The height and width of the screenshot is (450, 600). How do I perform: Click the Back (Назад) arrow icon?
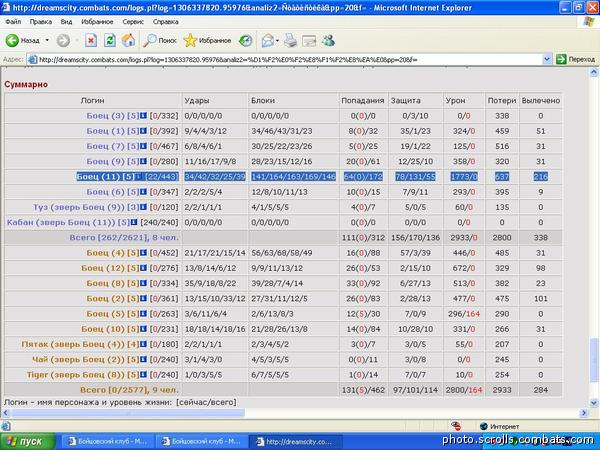pos(12,40)
